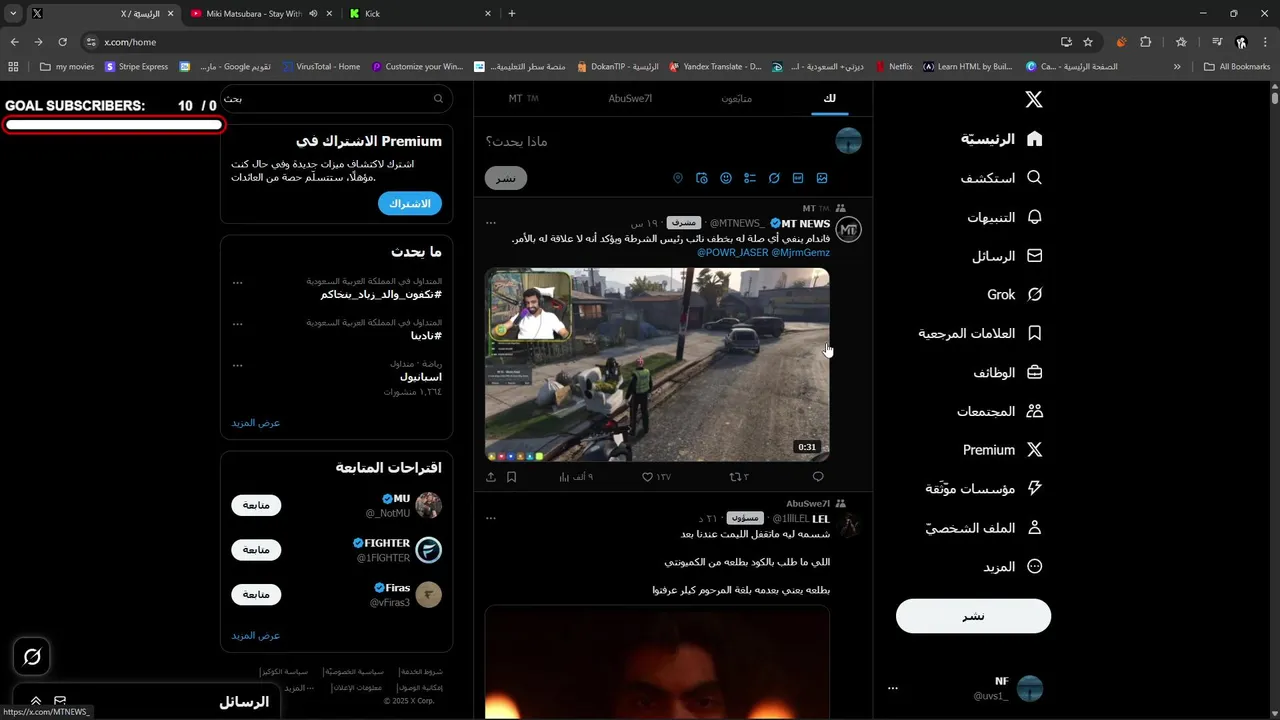Screen dimensions: 1280x720
Task: Open more options for trend #تكفون_والد_زياد_بنخاكم
Action: click(237, 282)
